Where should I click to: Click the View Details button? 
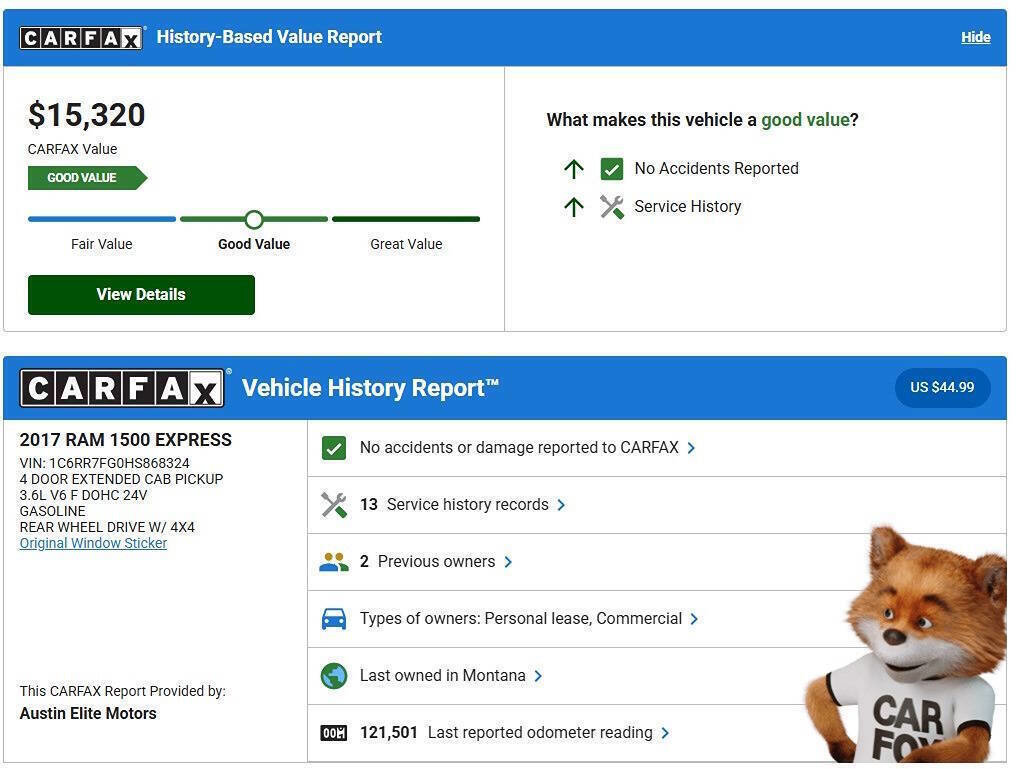click(x=140, y=294)
